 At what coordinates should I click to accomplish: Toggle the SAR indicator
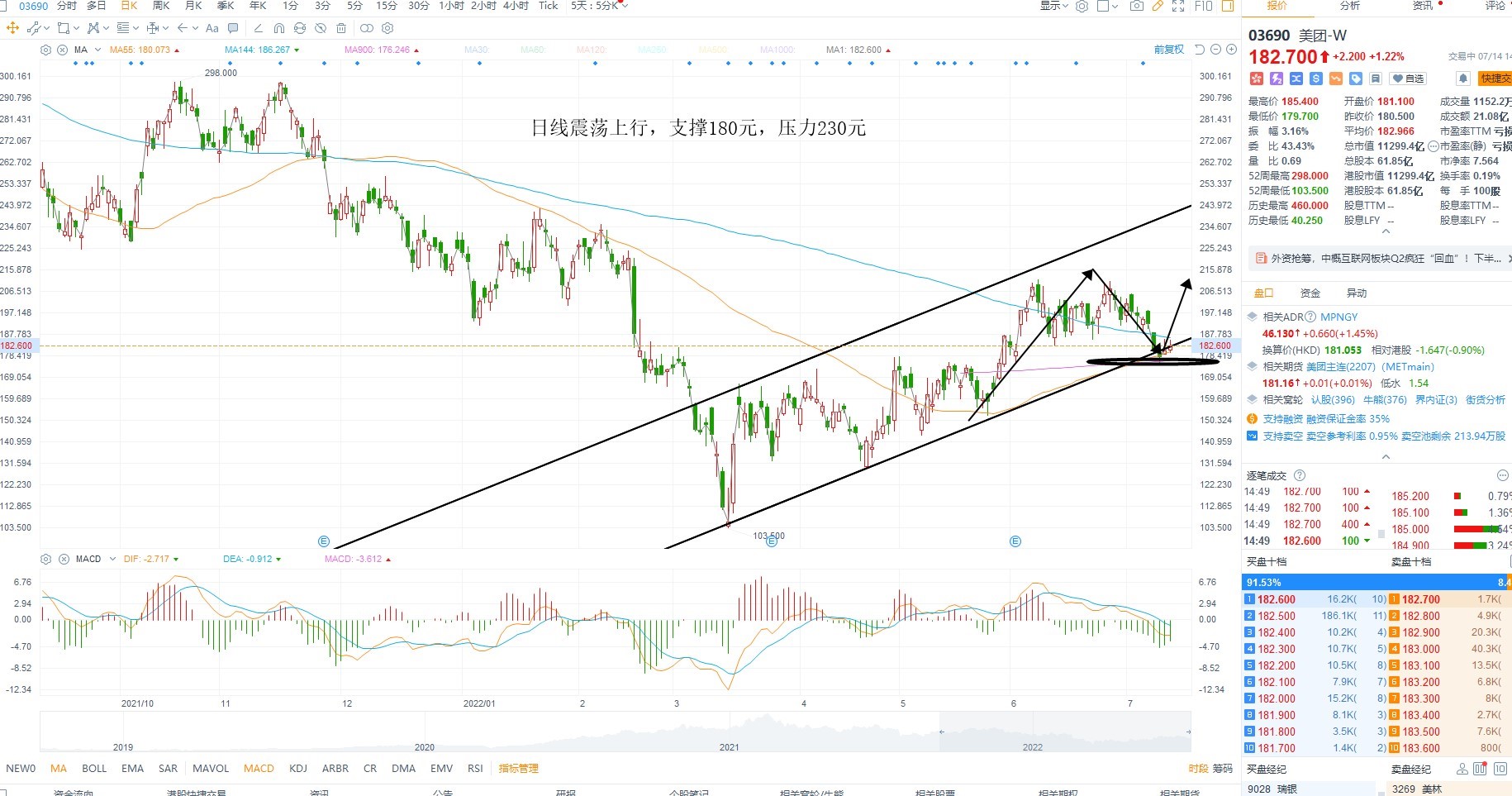168,768
